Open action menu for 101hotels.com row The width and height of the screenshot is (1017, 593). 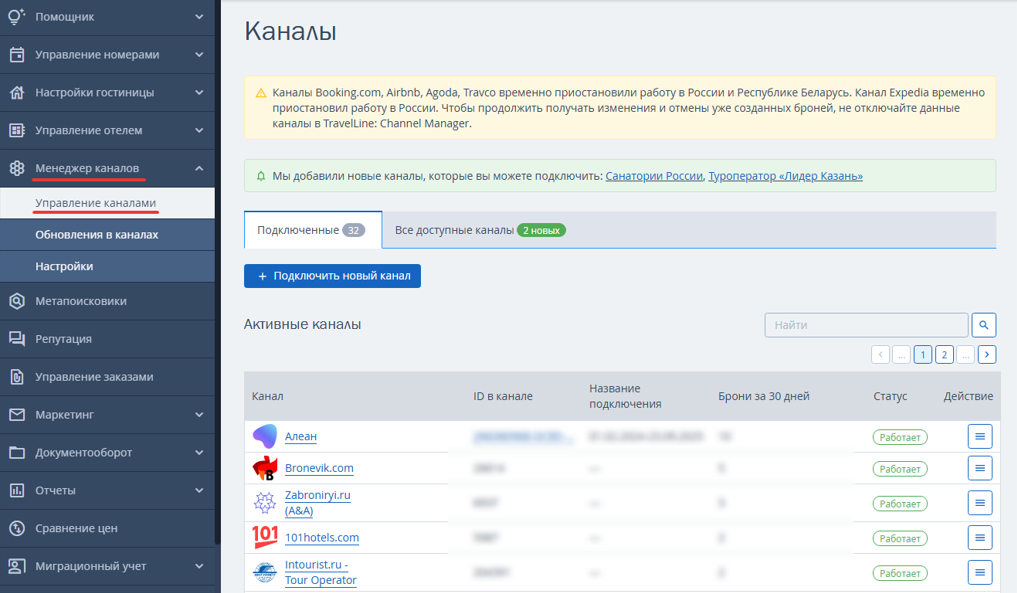point(979,538)
